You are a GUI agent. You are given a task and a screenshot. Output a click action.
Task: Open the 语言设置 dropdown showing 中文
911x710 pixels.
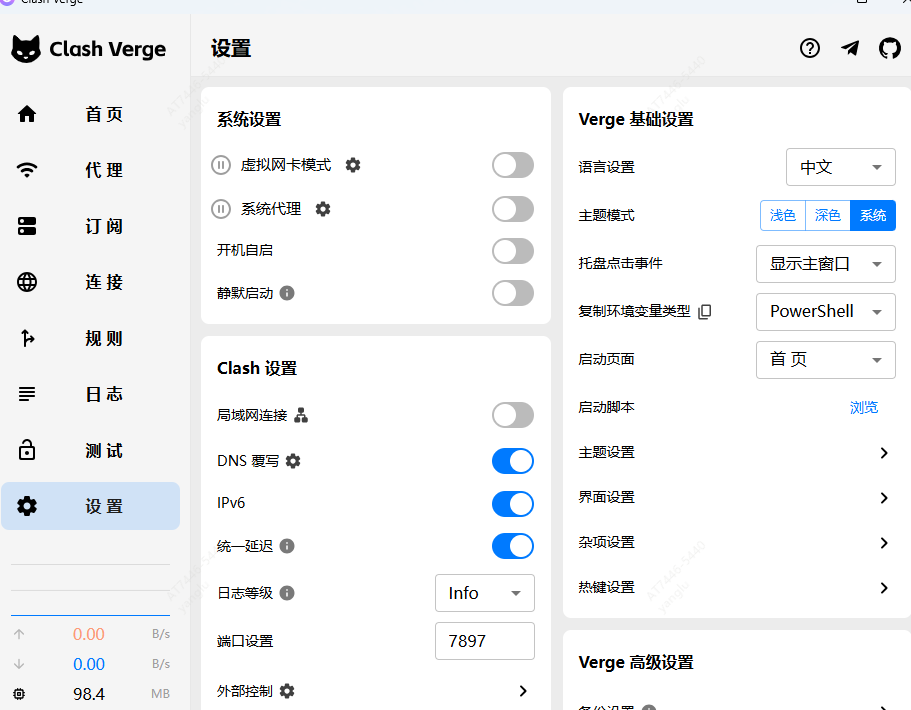coord(840,167)
